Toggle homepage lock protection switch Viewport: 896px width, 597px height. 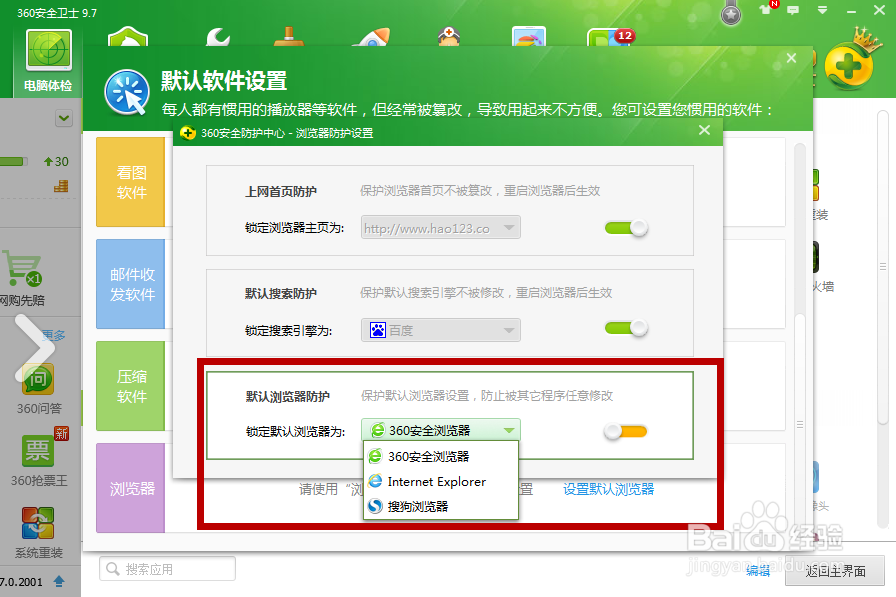pyautogui.click(x=626, y=228)
